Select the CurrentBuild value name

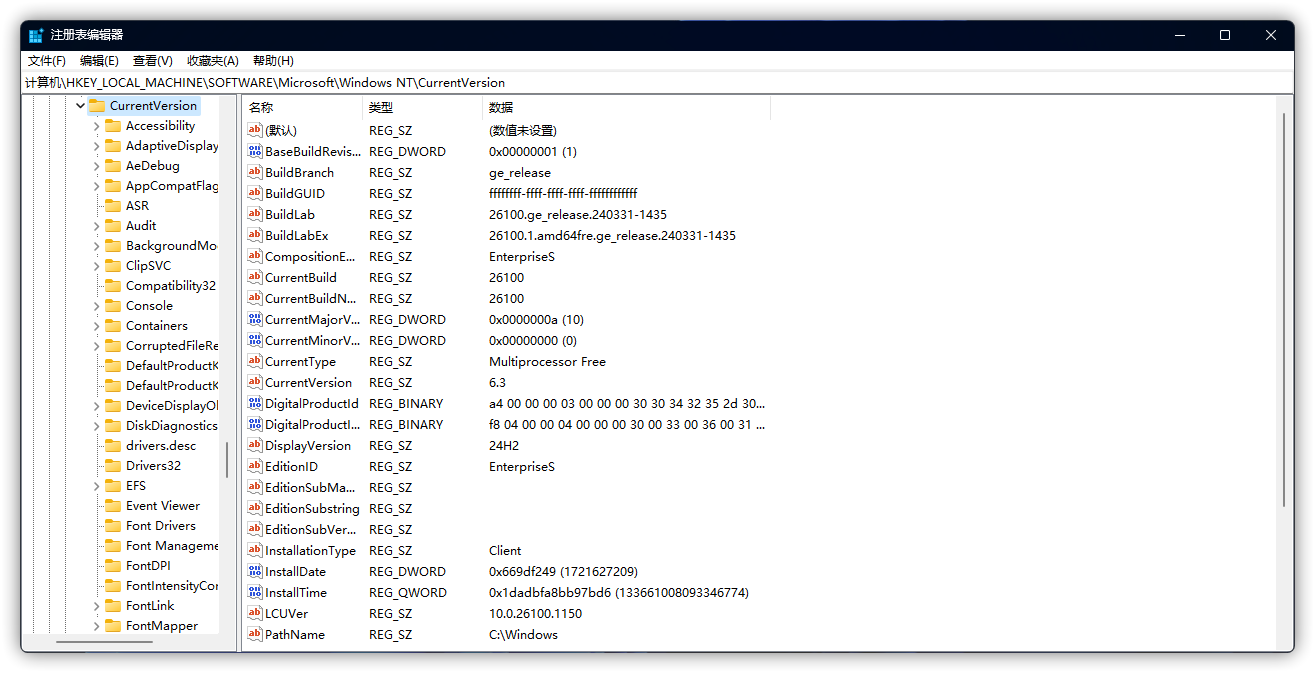(x=300, y=277)
